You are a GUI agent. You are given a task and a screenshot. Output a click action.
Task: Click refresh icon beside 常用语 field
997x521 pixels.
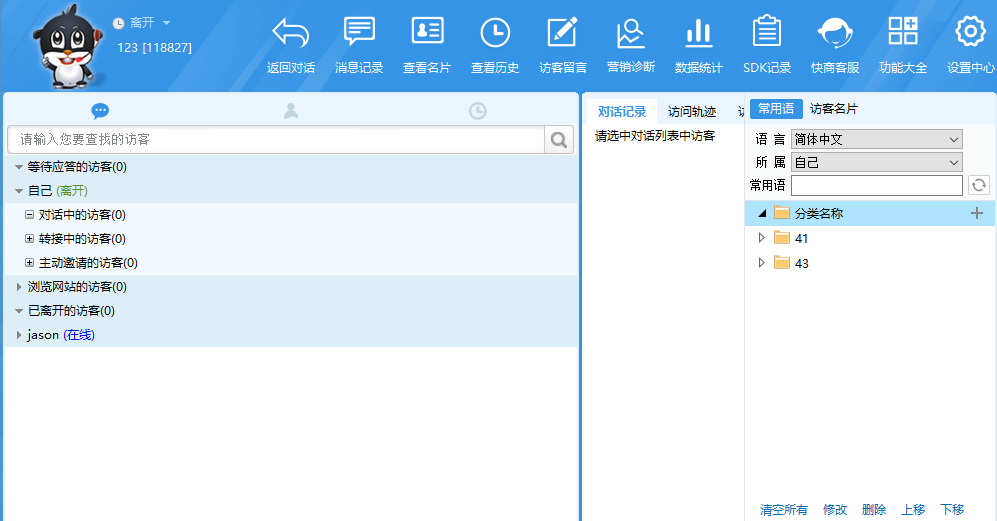click(979, 185)
